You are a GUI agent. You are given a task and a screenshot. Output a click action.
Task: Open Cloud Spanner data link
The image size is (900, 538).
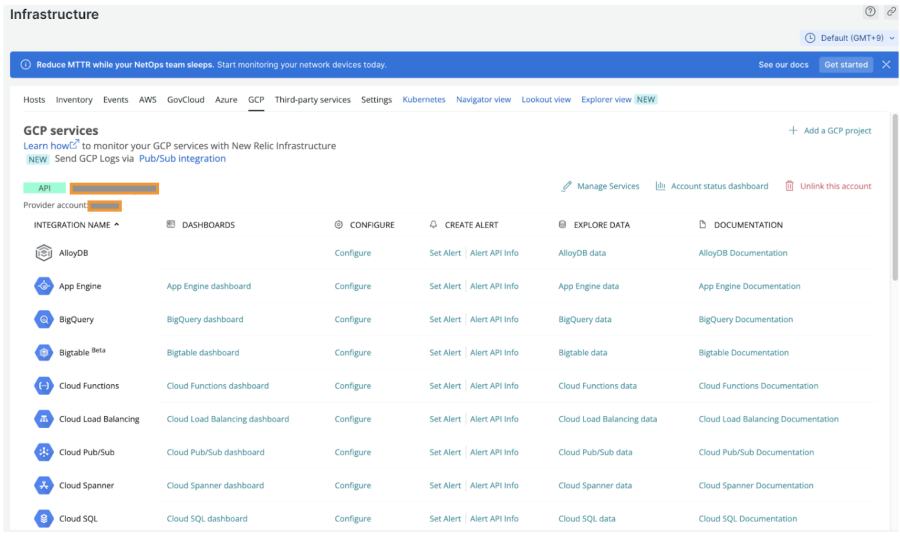pyautogui.click(x=595, y=485)
